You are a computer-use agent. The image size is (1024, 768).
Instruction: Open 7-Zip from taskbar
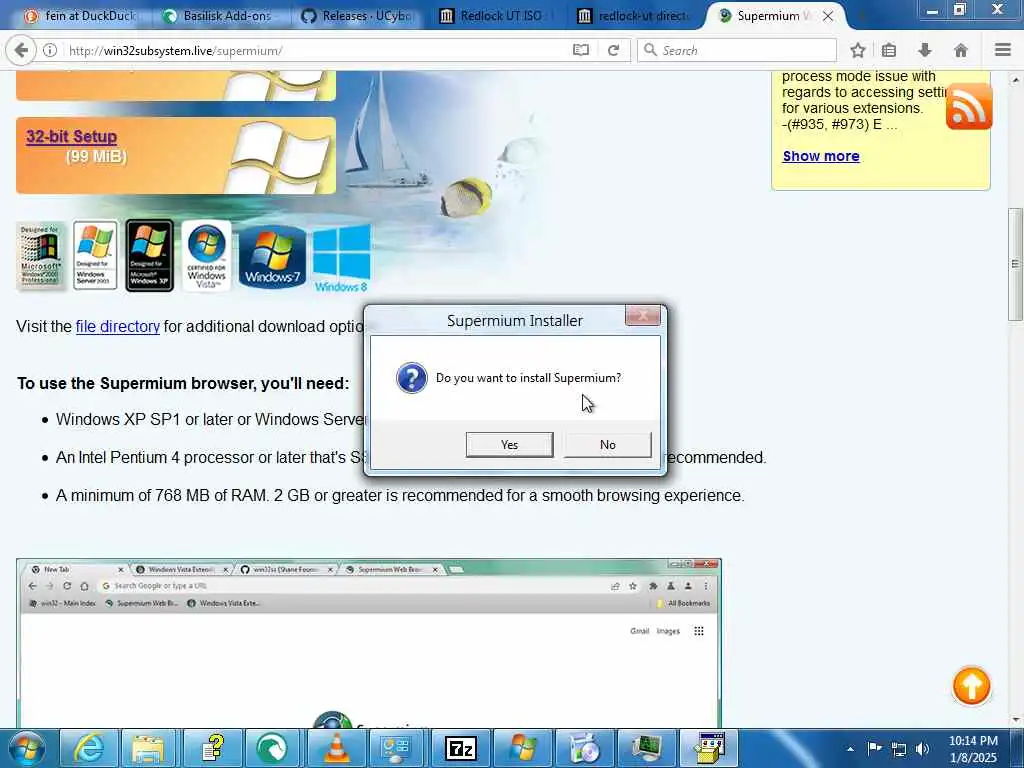tap(460, 748)
